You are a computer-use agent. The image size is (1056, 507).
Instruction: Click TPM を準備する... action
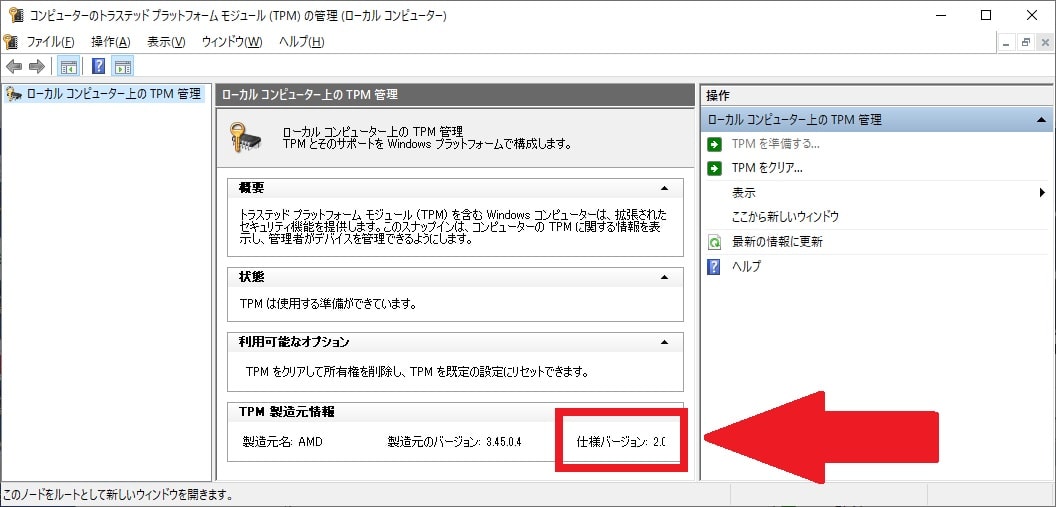775,144
